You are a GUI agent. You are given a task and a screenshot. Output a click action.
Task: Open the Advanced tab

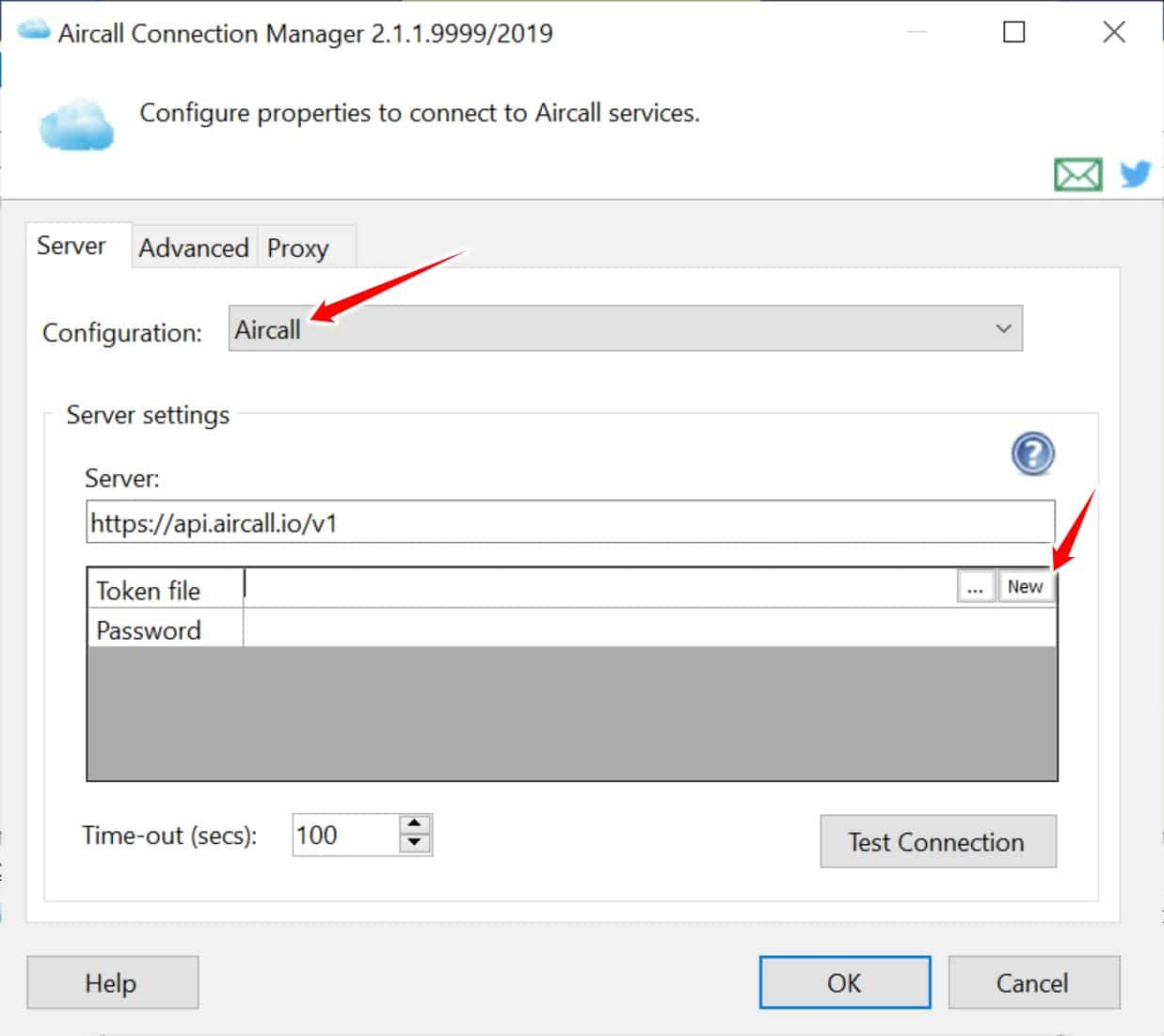pos(194,247)
